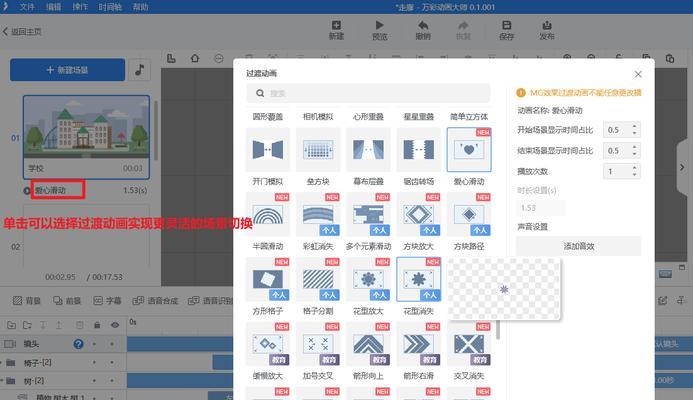Viewport: 693px width, 400px height.
Task: Select the 箭形向上 transition icon
Action: coord(368,344)
